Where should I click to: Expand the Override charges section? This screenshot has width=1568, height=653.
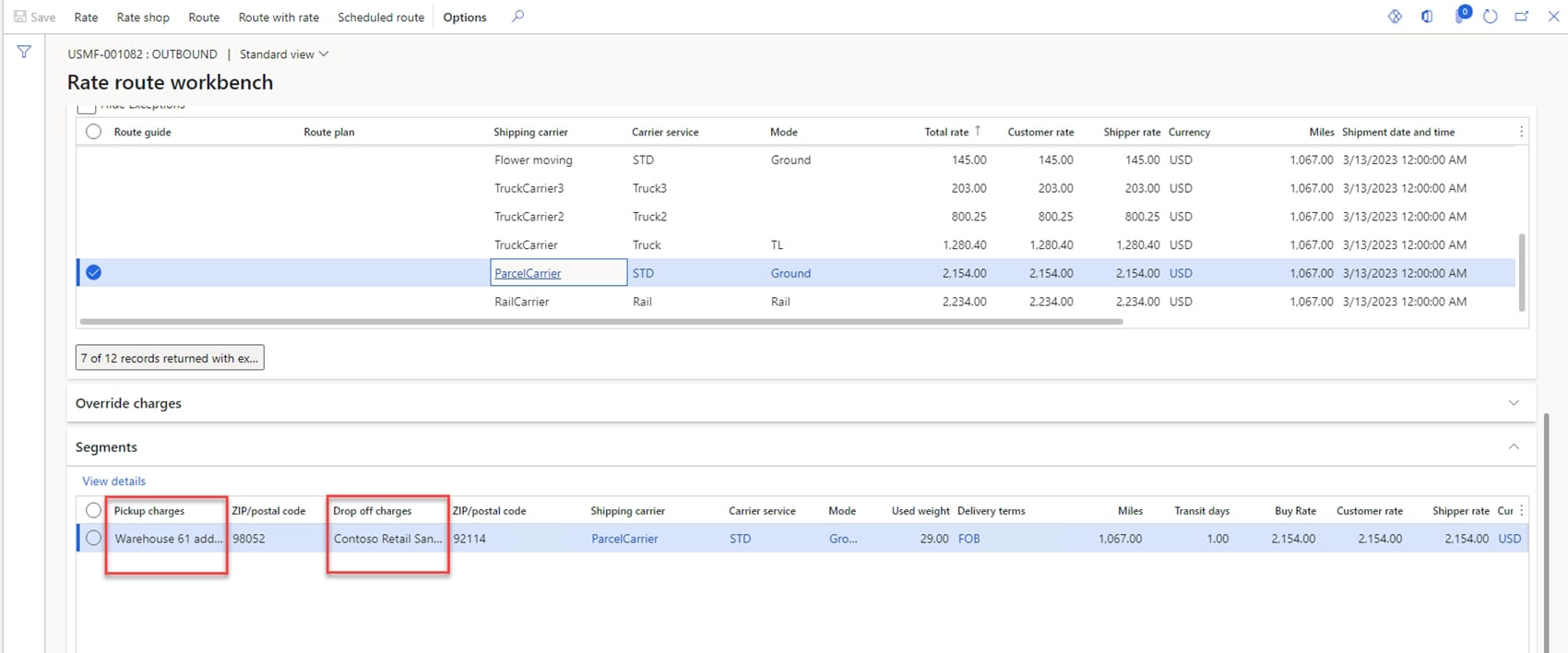1514,403
